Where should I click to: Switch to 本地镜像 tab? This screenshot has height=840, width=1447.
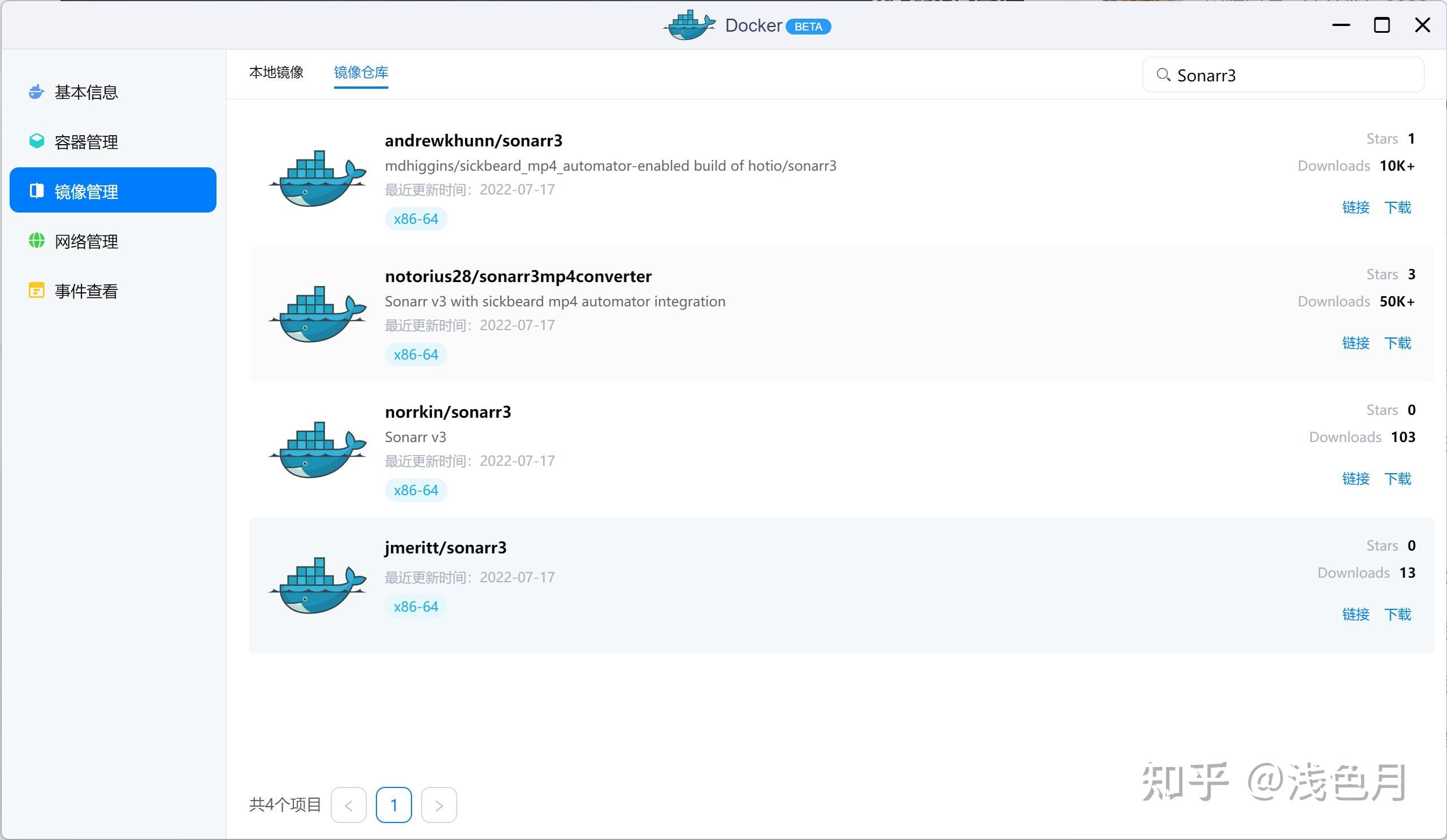tap(276, 72)
